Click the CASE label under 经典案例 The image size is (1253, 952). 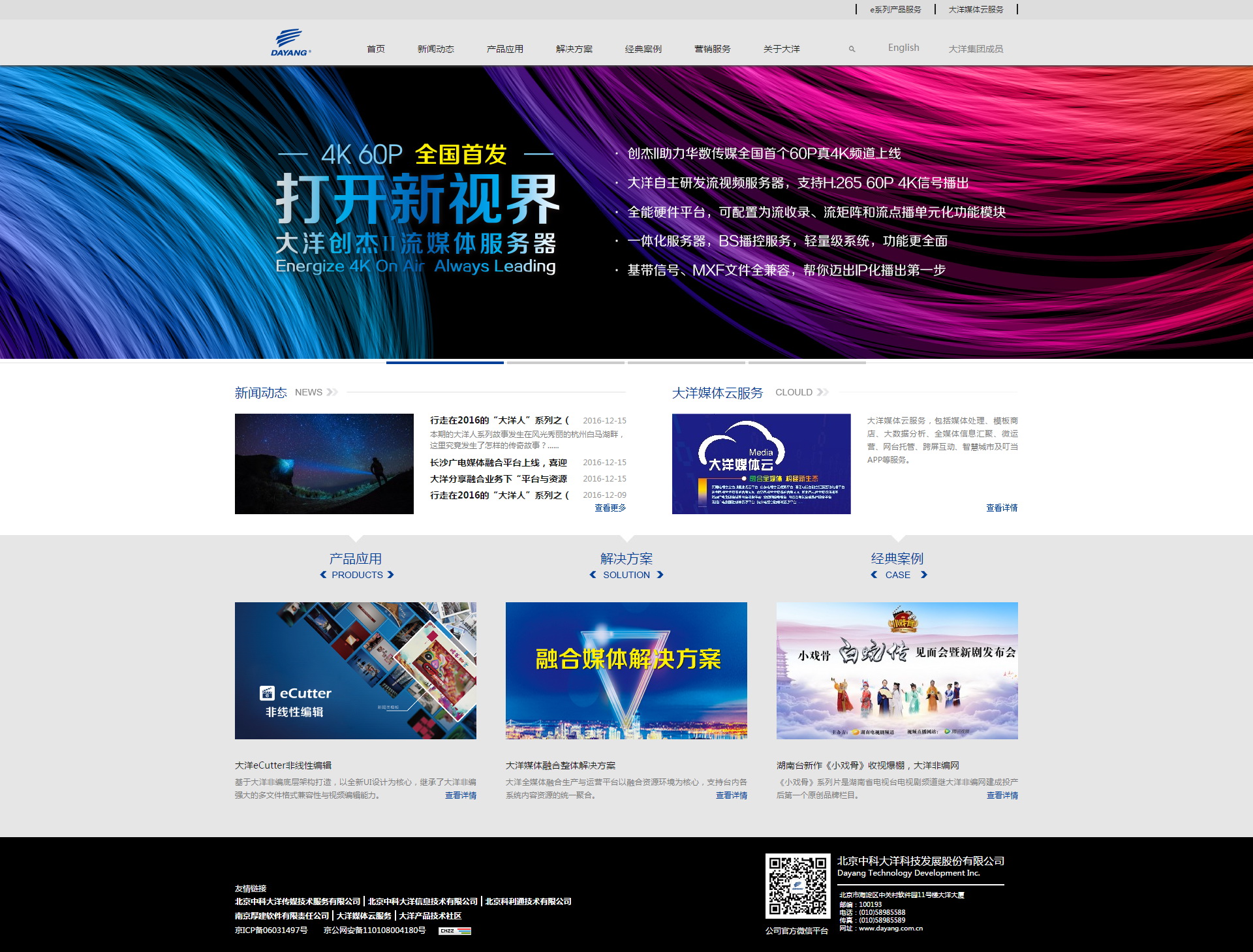click(x=898, y=575)
